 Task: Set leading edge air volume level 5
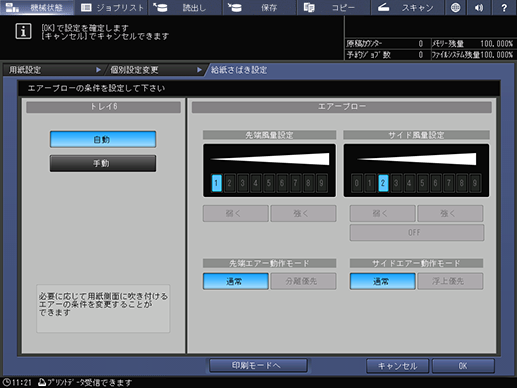(269, 183)
